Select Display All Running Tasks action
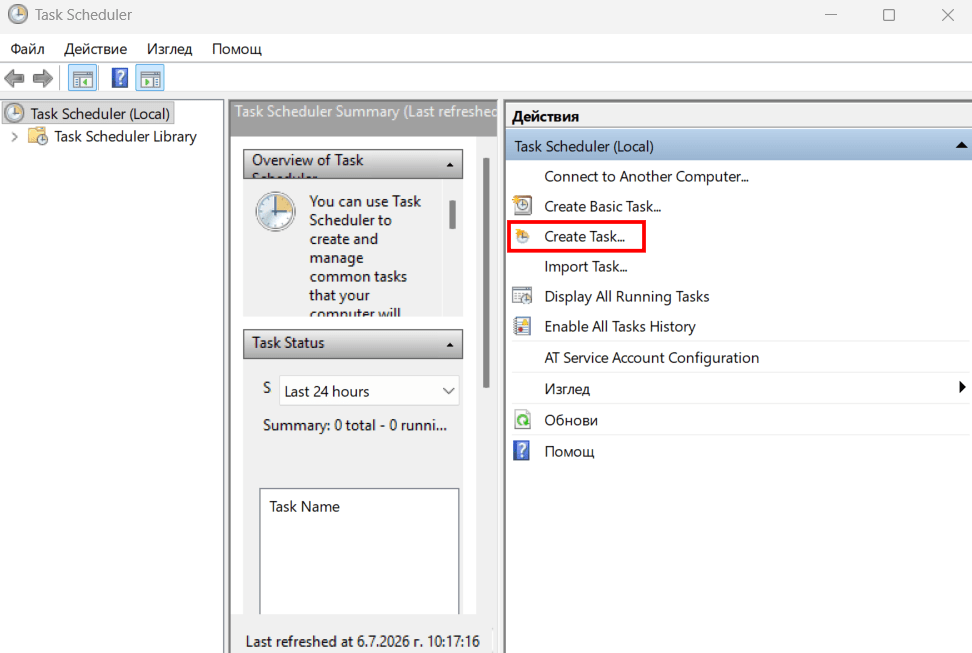 626,296
